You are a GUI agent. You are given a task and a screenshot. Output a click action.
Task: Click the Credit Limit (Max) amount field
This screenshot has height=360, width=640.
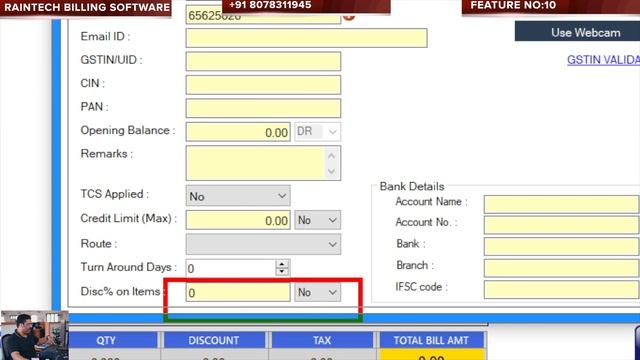pyautogui.click(x=238, y=220)
